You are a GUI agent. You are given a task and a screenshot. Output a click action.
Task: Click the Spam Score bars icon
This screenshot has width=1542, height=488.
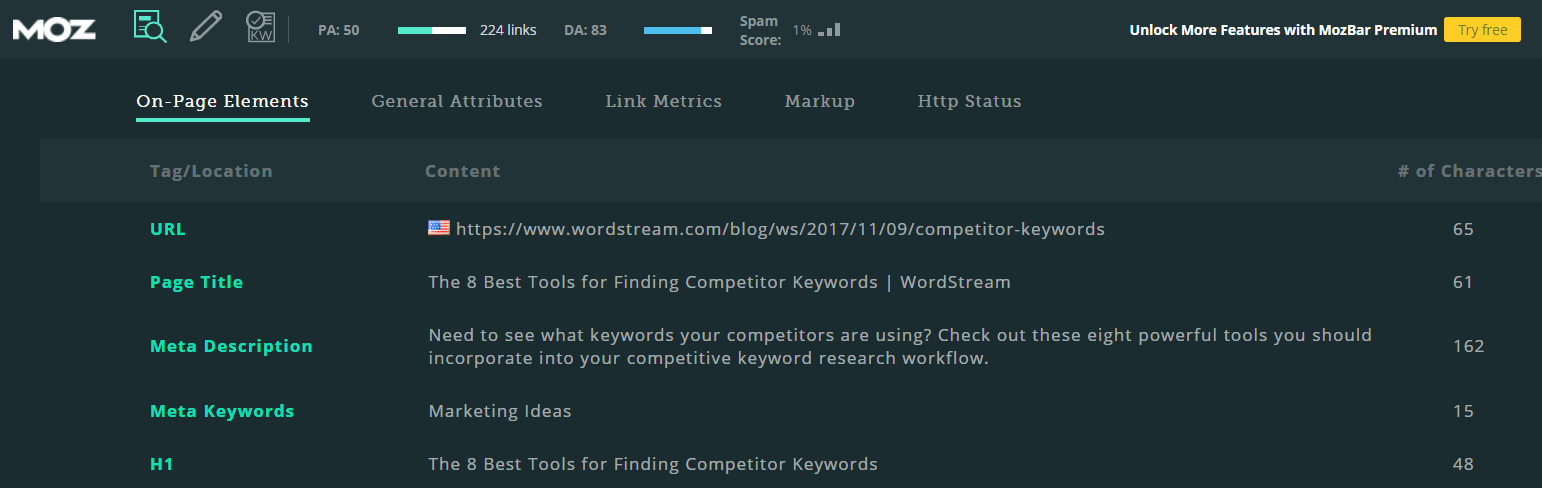click(829, 30)
